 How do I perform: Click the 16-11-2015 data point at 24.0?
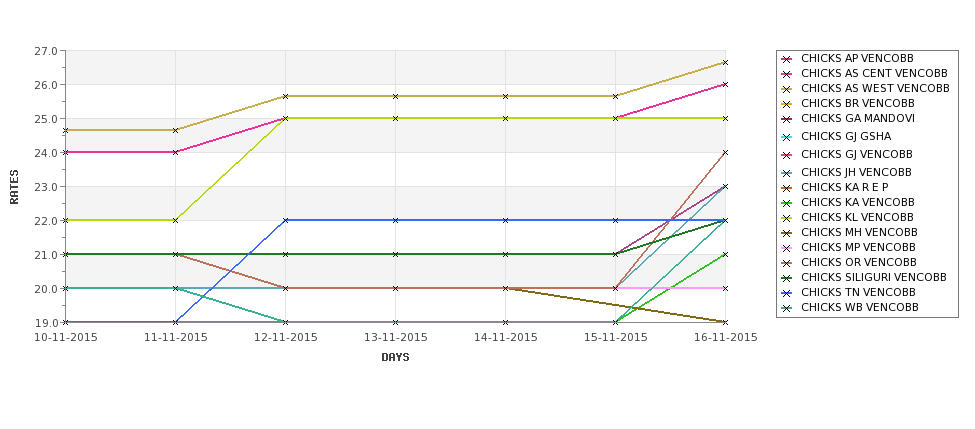tap(725, 152)
